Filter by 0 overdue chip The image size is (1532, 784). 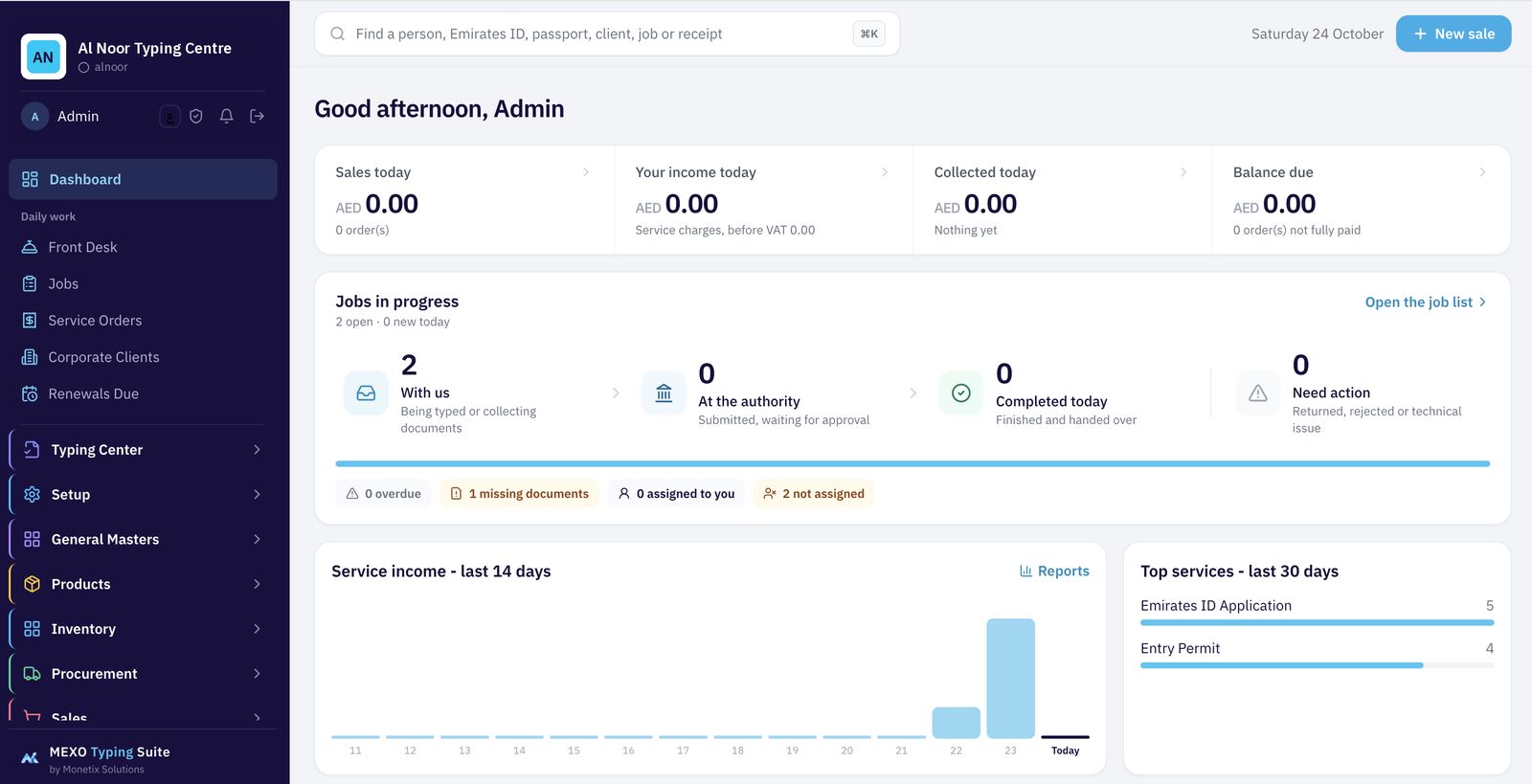(383, 494)
